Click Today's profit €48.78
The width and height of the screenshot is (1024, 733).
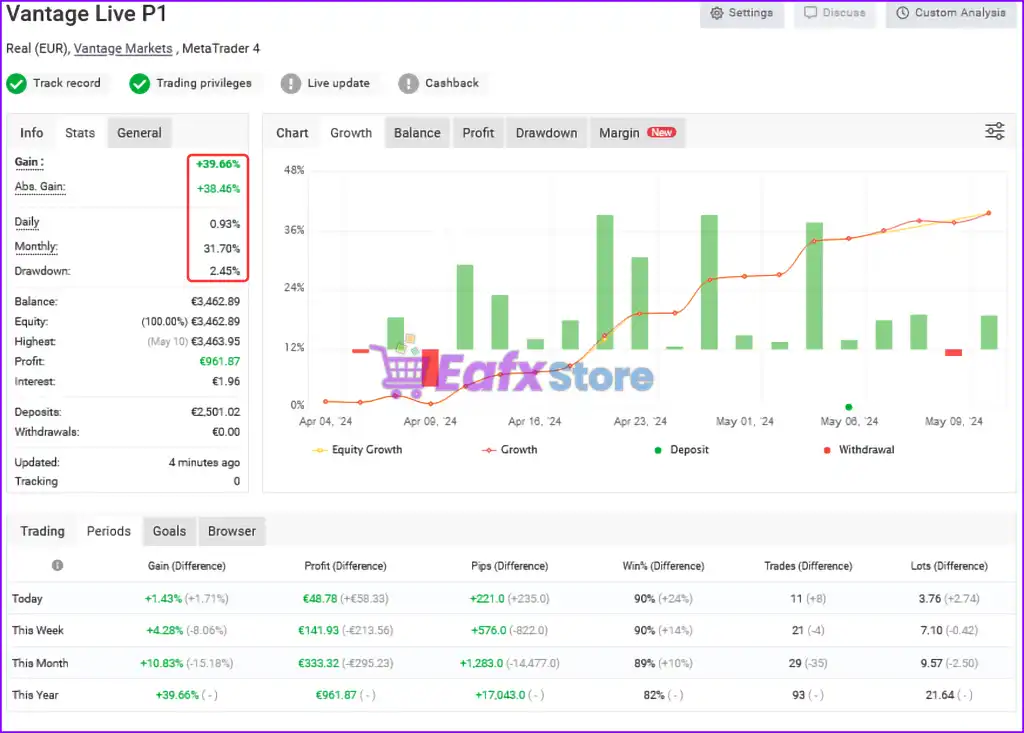point(320,598)
